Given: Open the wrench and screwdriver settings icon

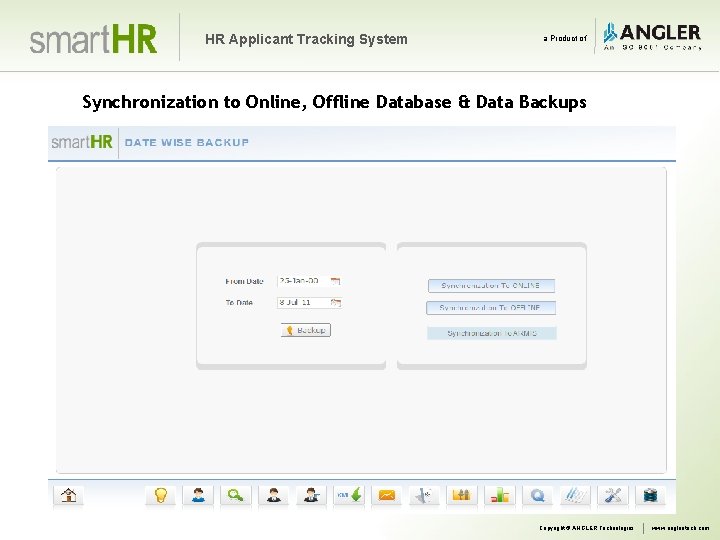Looking at the screenshot, I should click(613, 496).
